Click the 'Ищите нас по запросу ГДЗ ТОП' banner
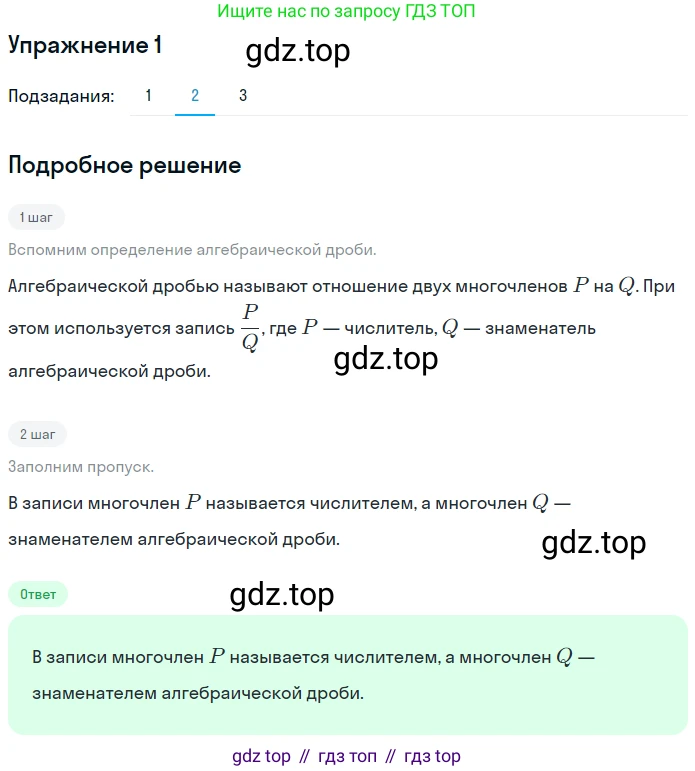 tap(346, 13)
